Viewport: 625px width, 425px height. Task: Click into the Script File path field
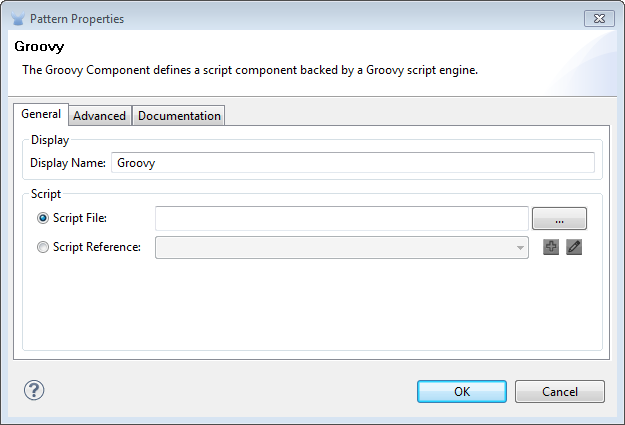click(341, 218)
